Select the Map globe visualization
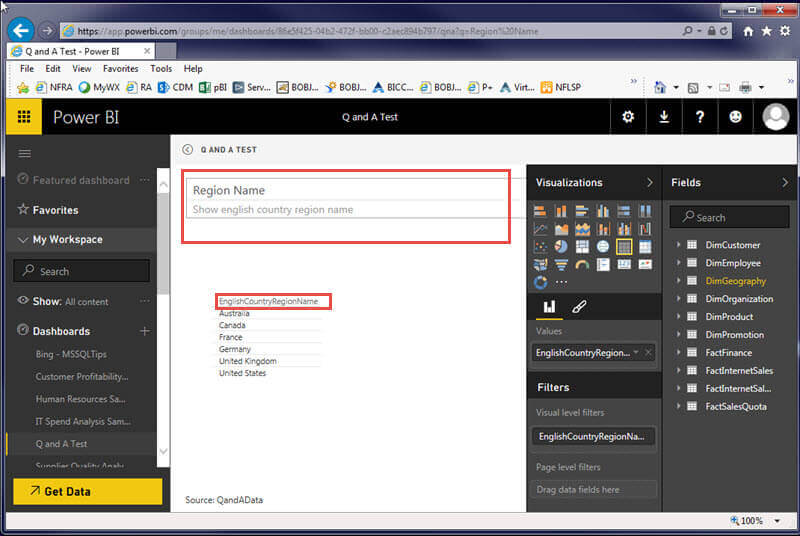The height and width of the screenshot is (536, 800). (x=603, y=247)
